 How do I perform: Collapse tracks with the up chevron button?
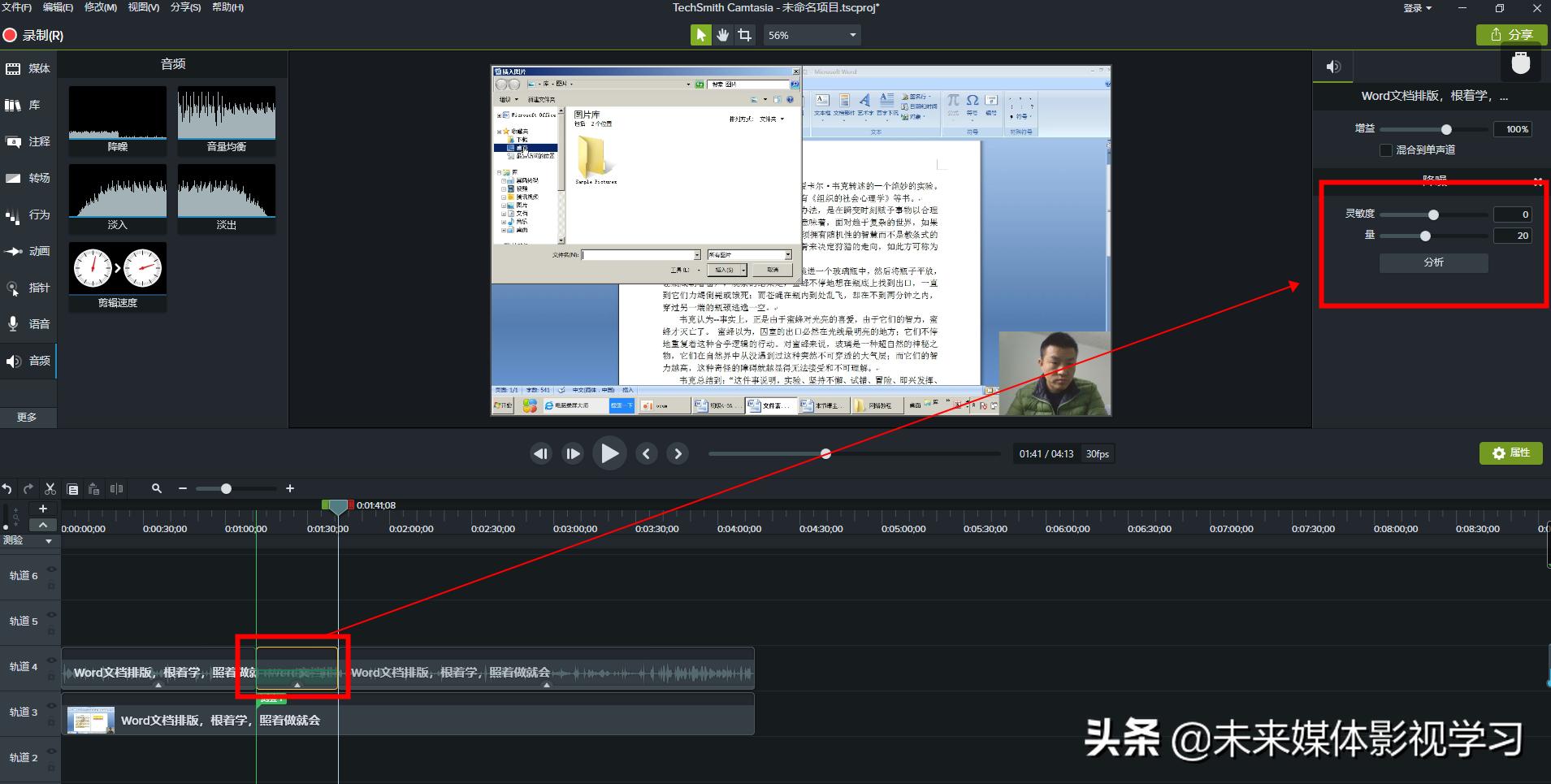tap(43, 525)
